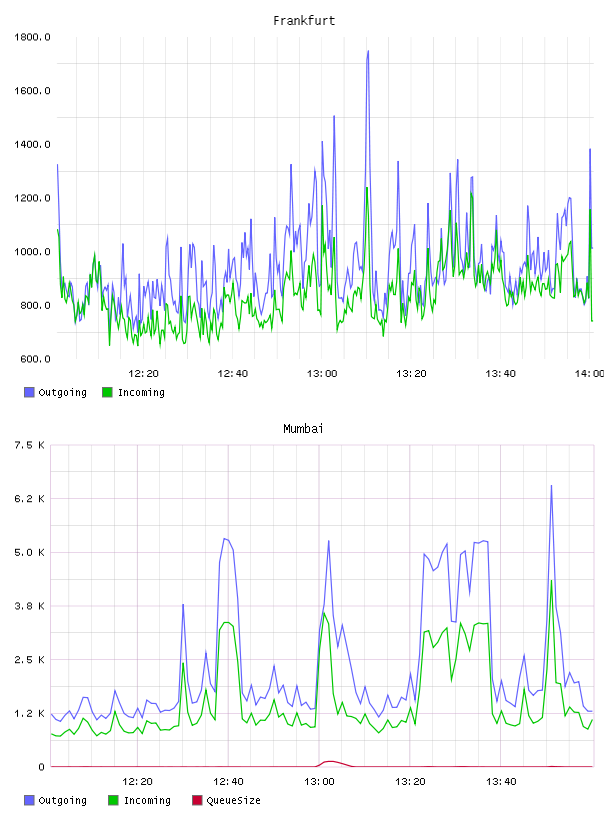Click the 600.0 y-axis label in Frankfurt chart
Image resolution: width=608 pixels, height=816 pixels.
point(35,359)
